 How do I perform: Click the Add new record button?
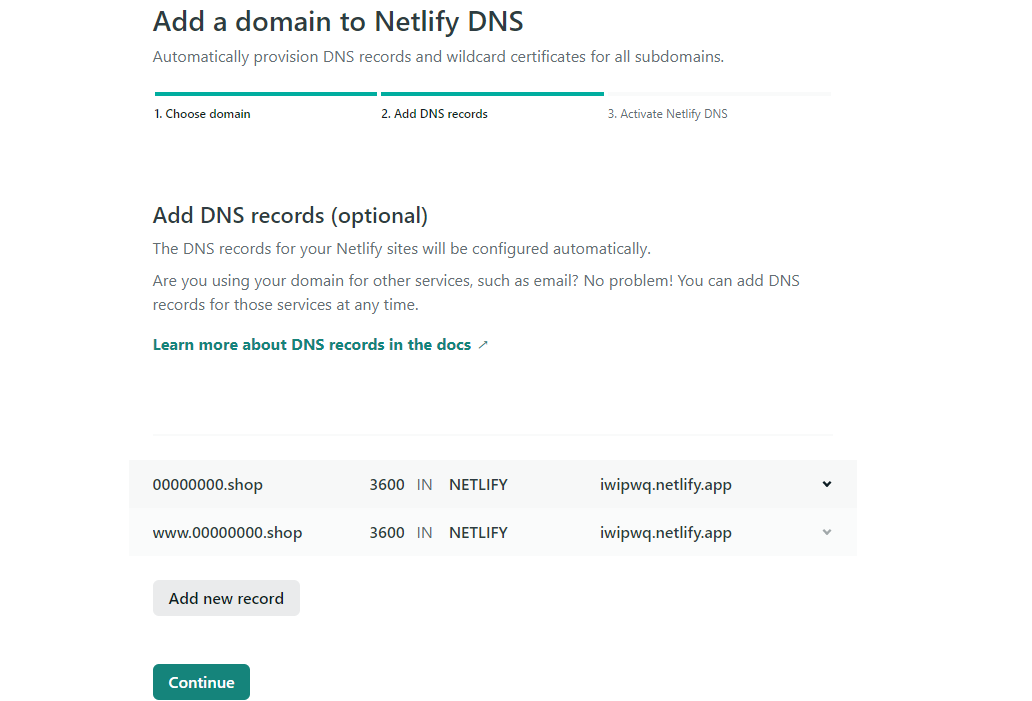click(x=226, y=598)
